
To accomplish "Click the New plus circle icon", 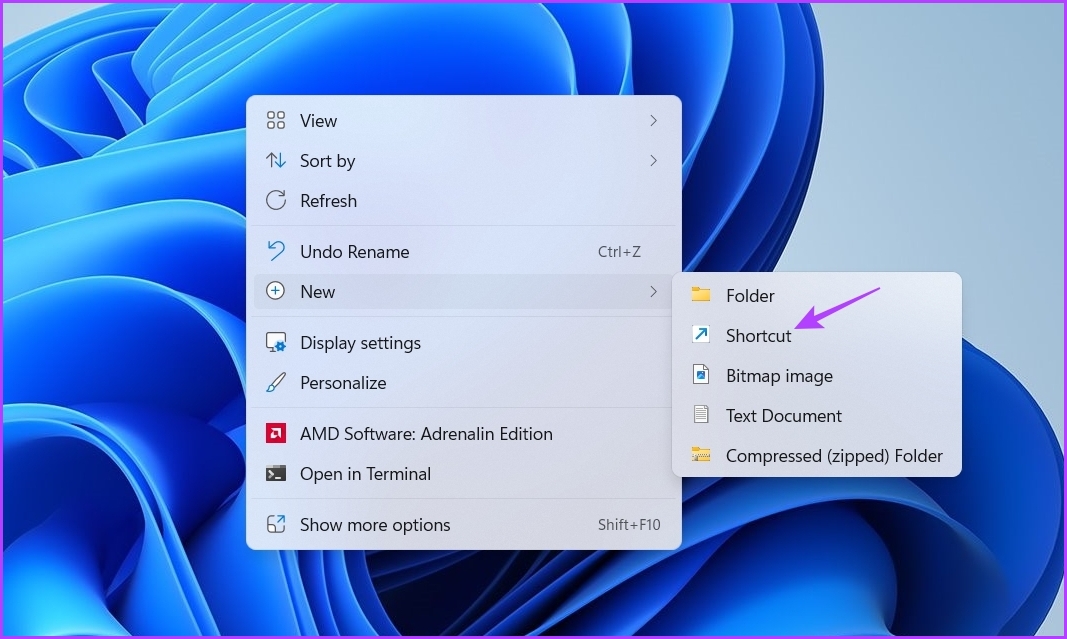I will 276,291.
